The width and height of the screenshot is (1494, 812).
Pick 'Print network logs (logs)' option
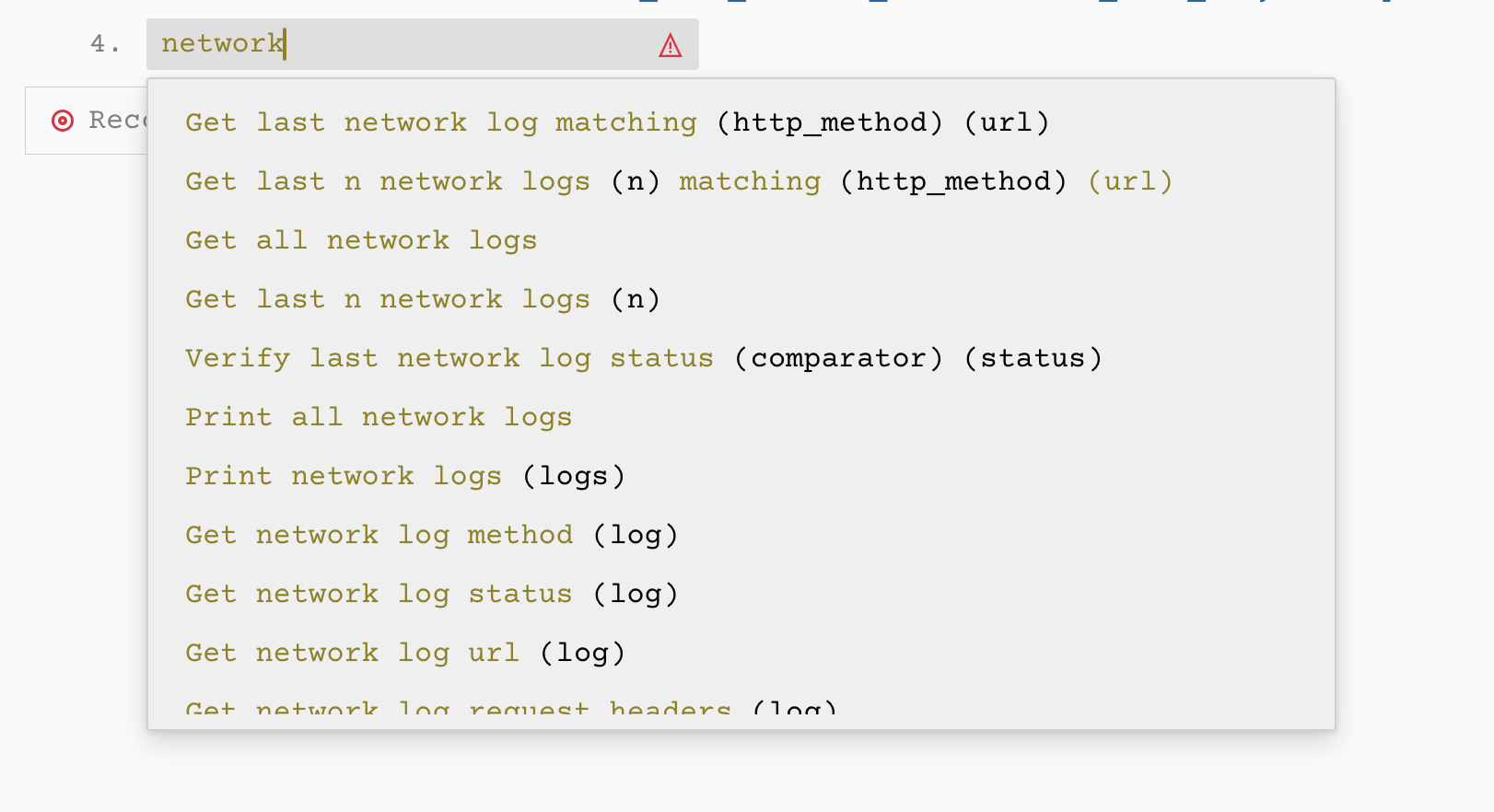coord(741,476)
